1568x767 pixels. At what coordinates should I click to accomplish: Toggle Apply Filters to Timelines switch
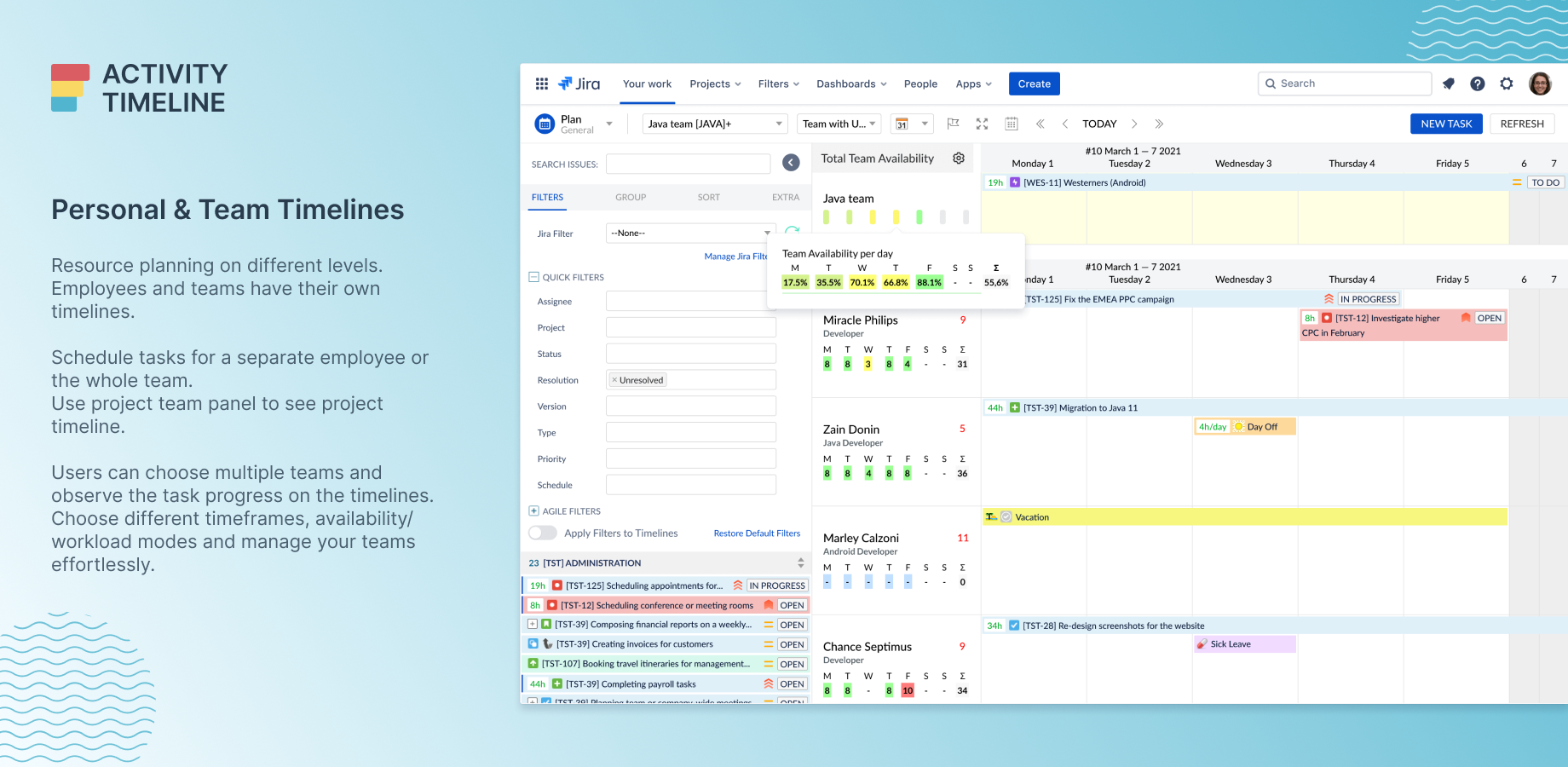(x=543, y=533)
